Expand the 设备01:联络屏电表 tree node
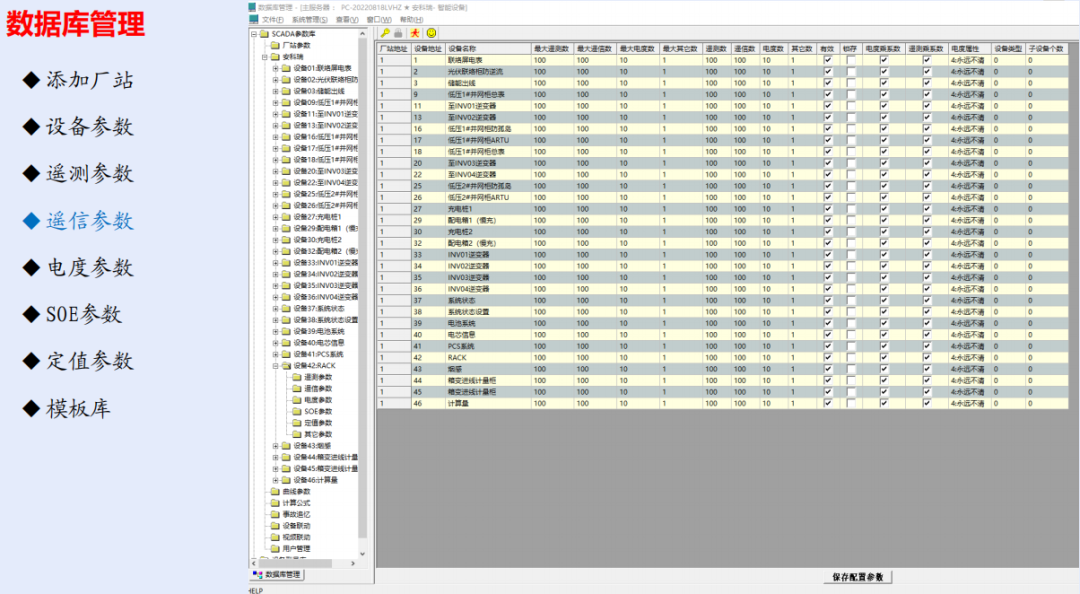 [276, 68]
